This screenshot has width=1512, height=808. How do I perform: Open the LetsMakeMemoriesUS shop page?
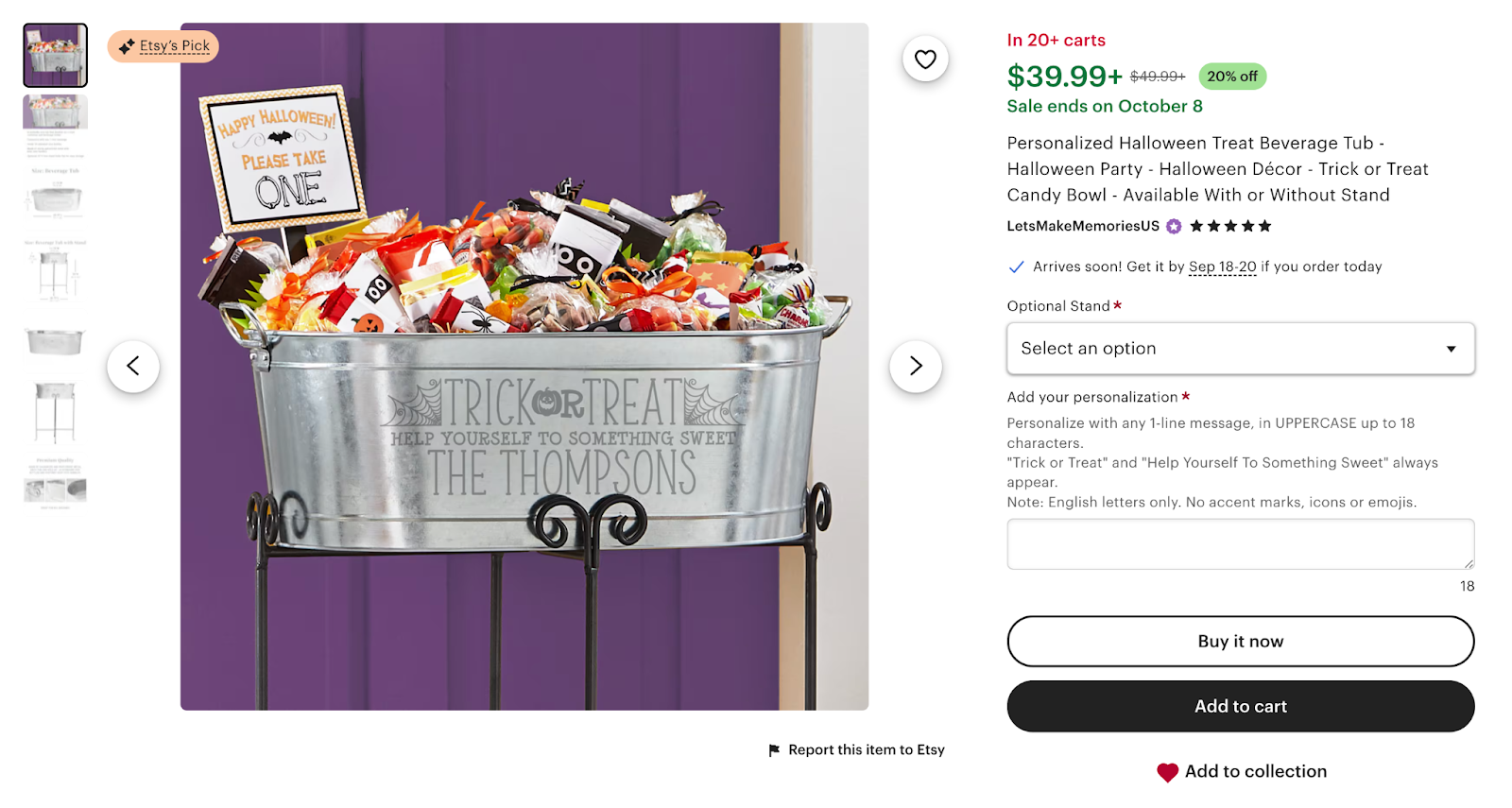click(x=1083, y=226)
